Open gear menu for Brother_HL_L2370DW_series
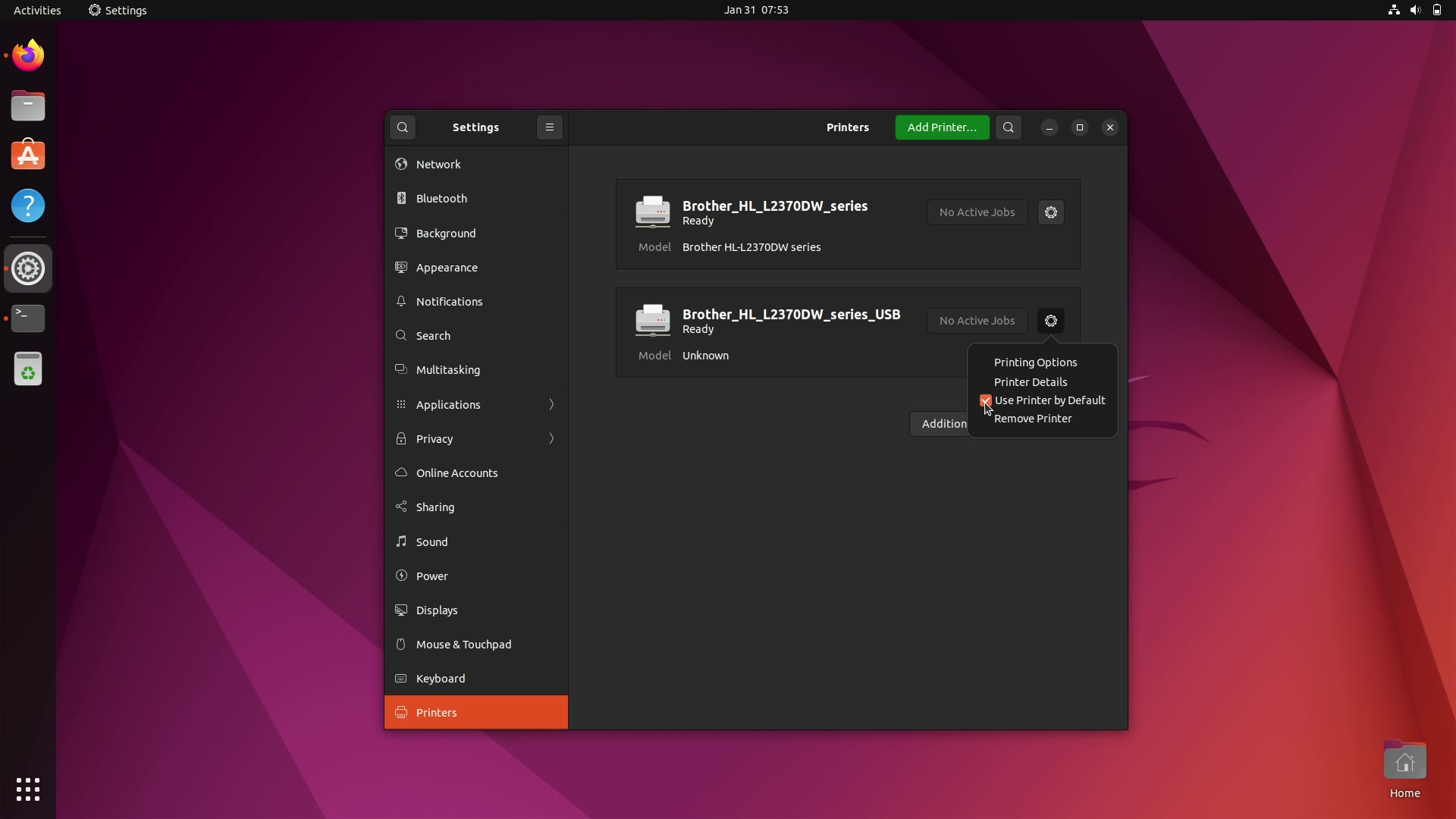 point(1050,212)
